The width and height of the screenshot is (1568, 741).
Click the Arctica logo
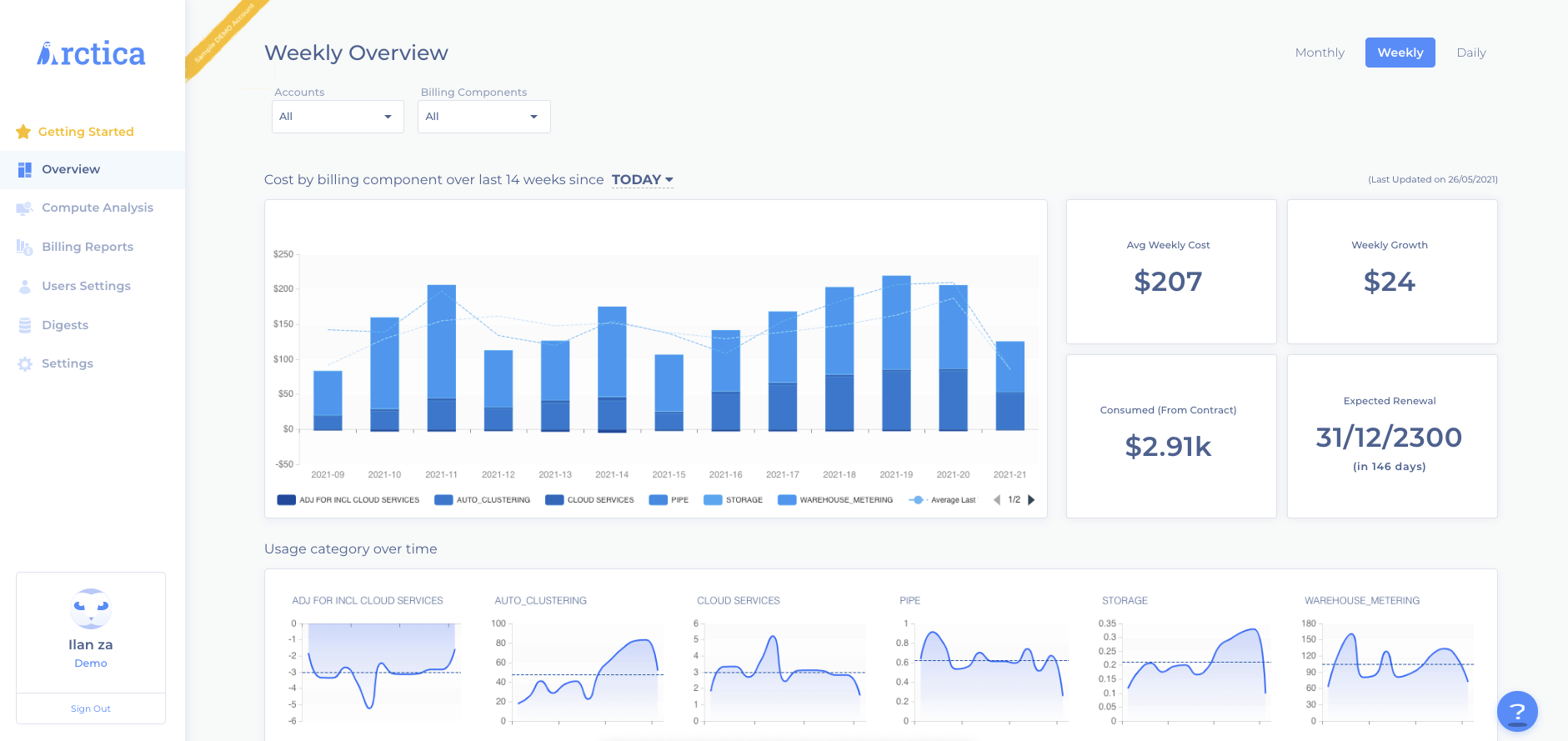tap(91, 53)
